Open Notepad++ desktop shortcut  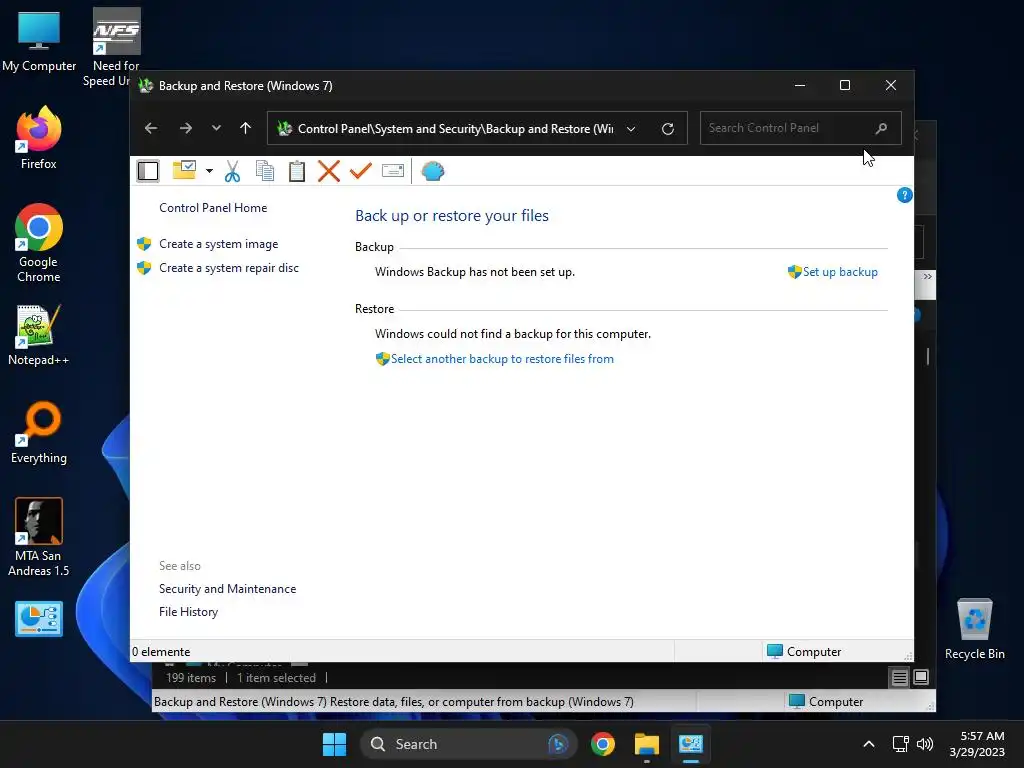39,335
